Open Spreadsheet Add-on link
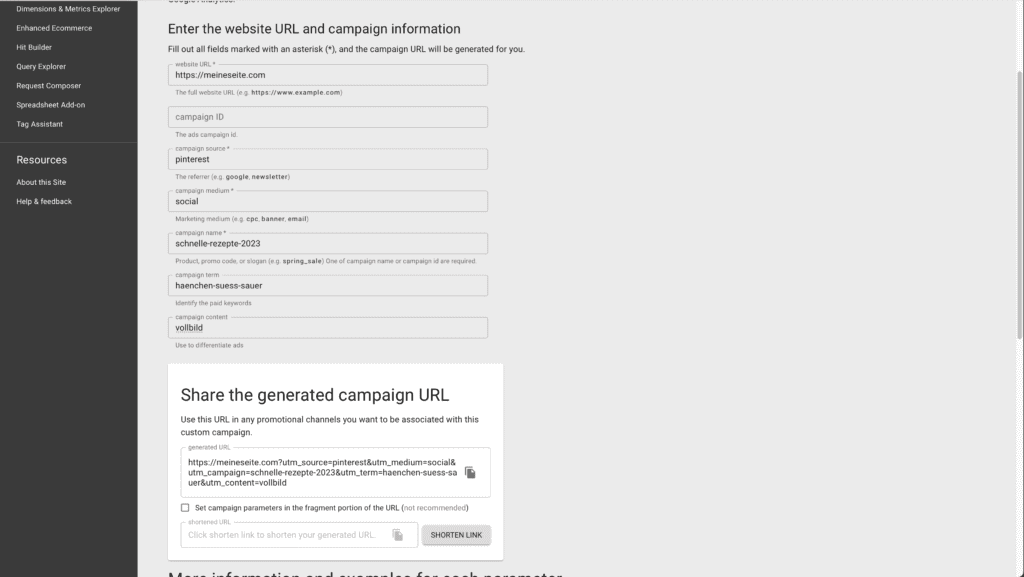 point(50,104)
